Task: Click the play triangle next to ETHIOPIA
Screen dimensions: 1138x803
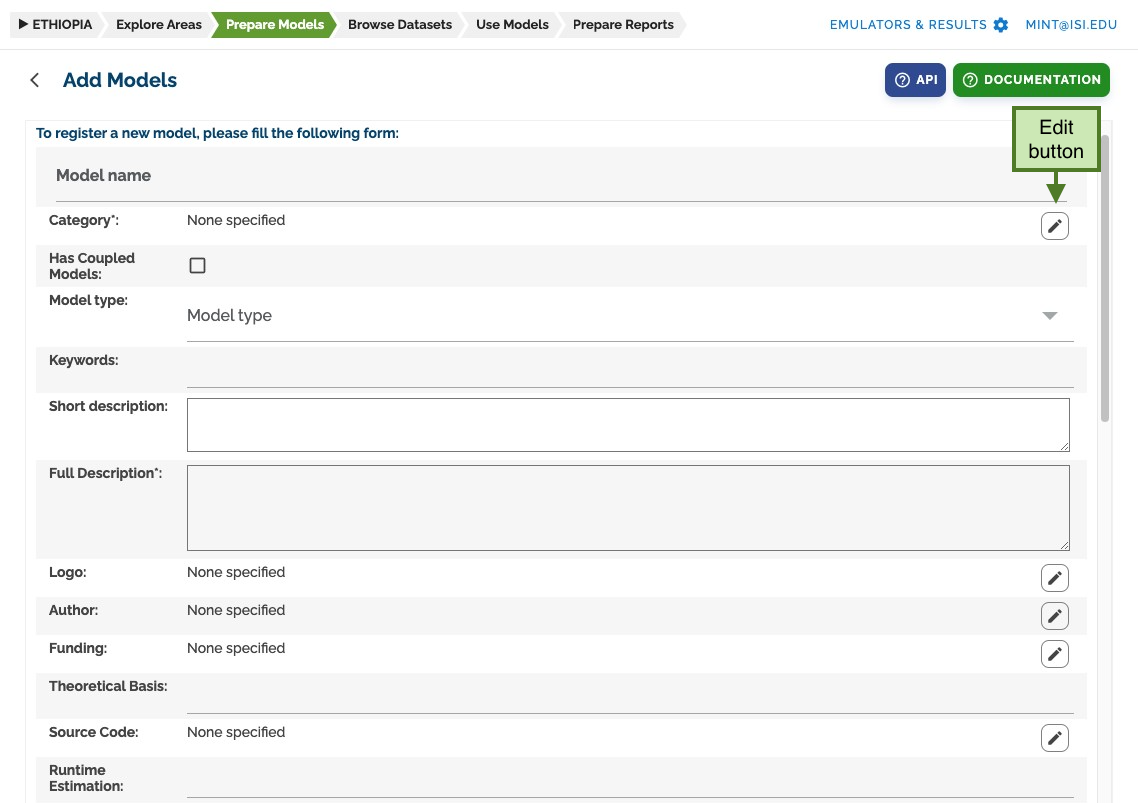Action: point(23,24)
